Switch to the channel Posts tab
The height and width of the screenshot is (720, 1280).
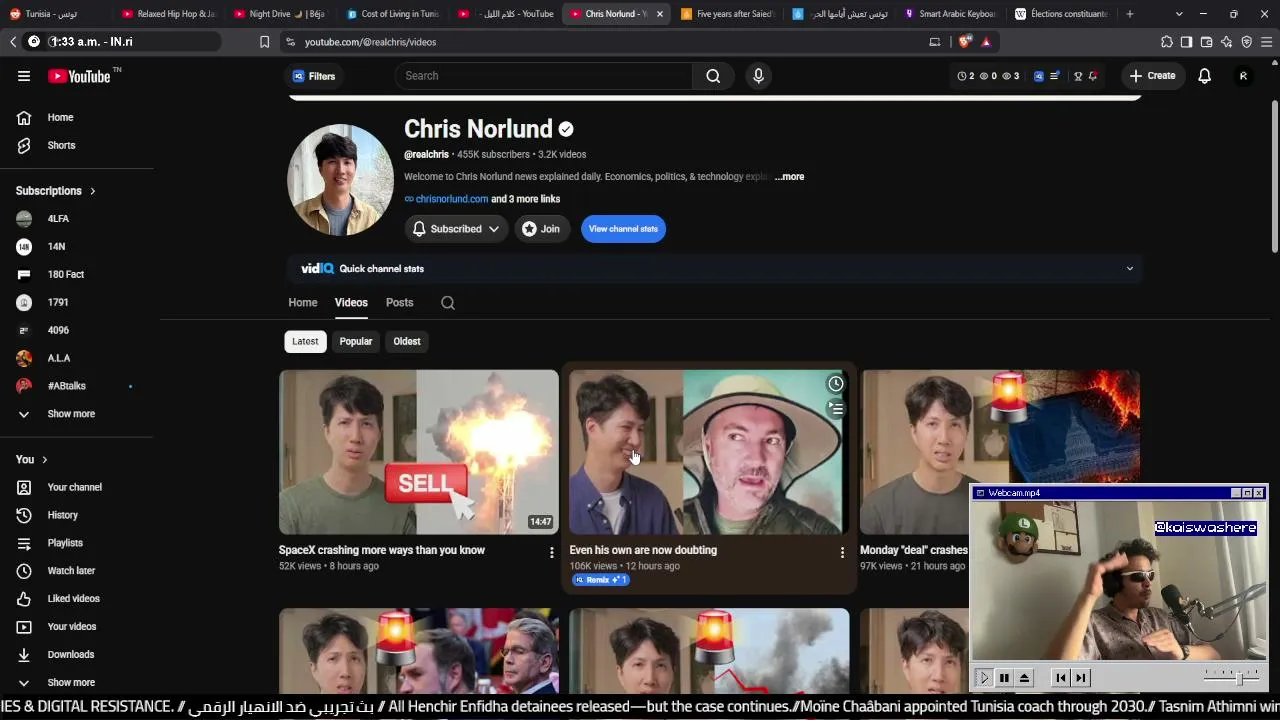[x=399, y=303]
